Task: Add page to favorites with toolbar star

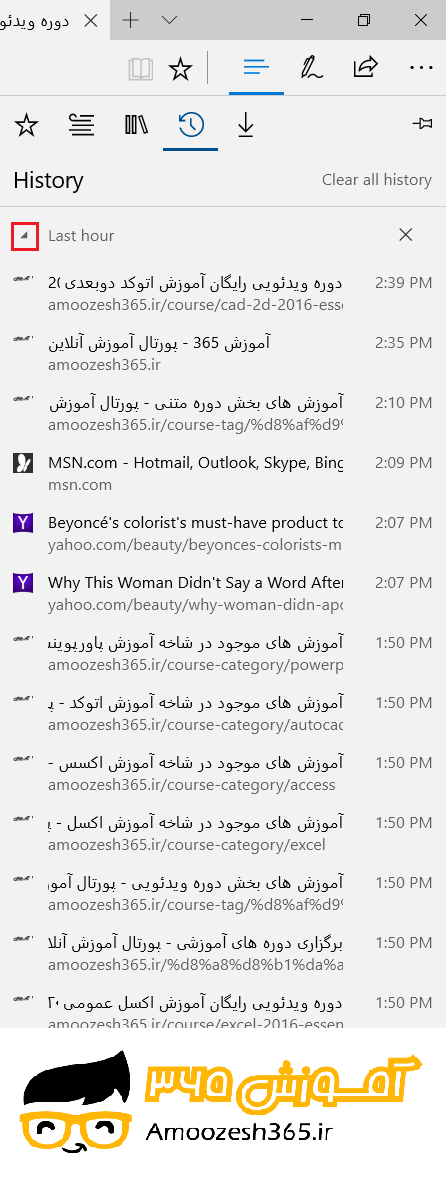Action: pos(181,69)
